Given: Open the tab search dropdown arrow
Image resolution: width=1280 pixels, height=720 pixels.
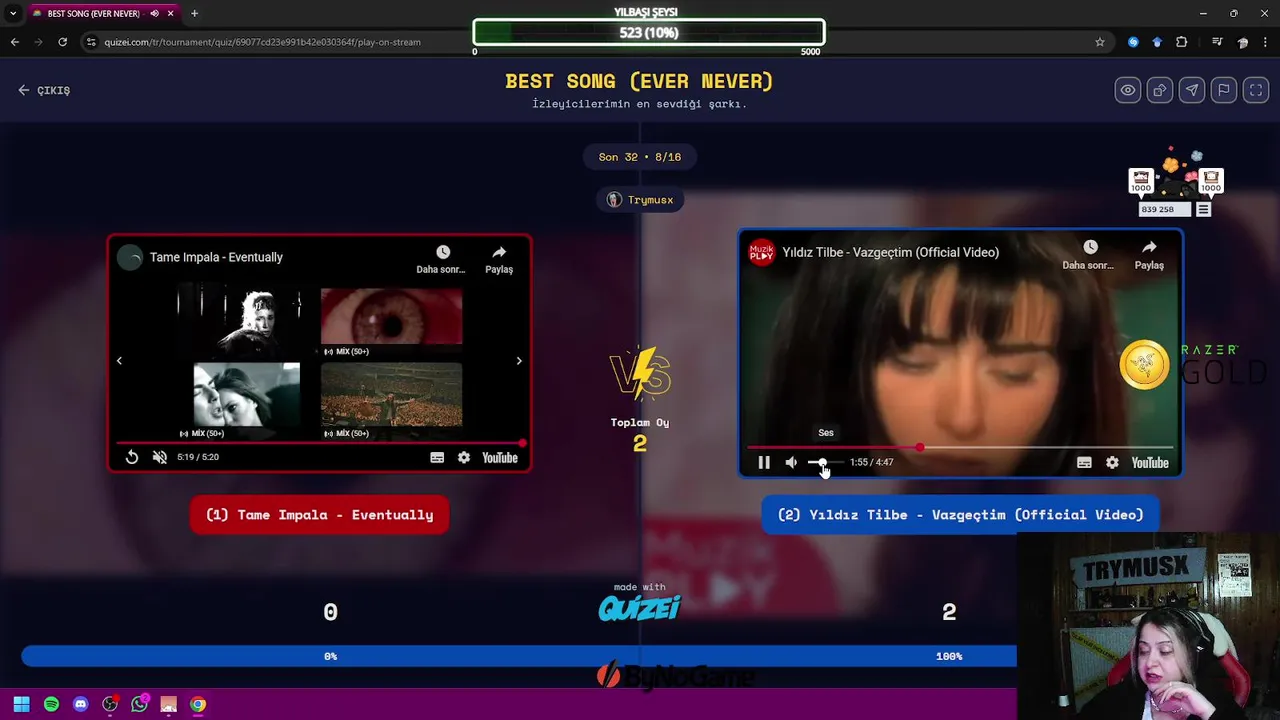Looking at the screenshot, I should tap(12, 14).
